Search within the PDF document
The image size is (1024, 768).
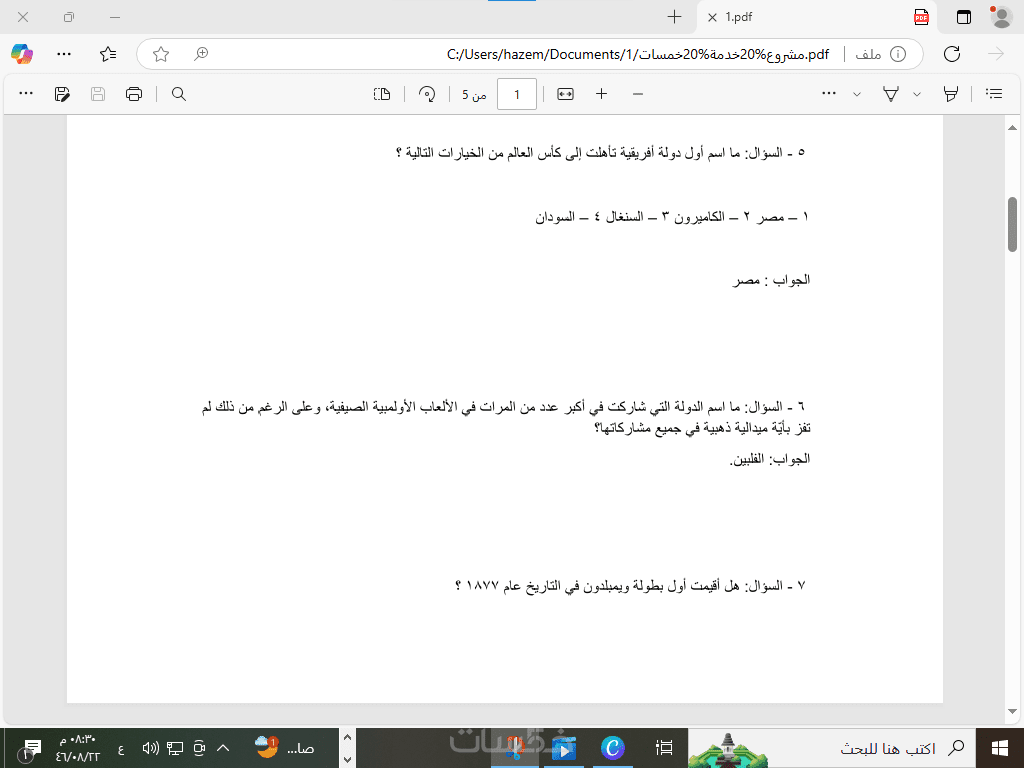(x=179, y=94)
